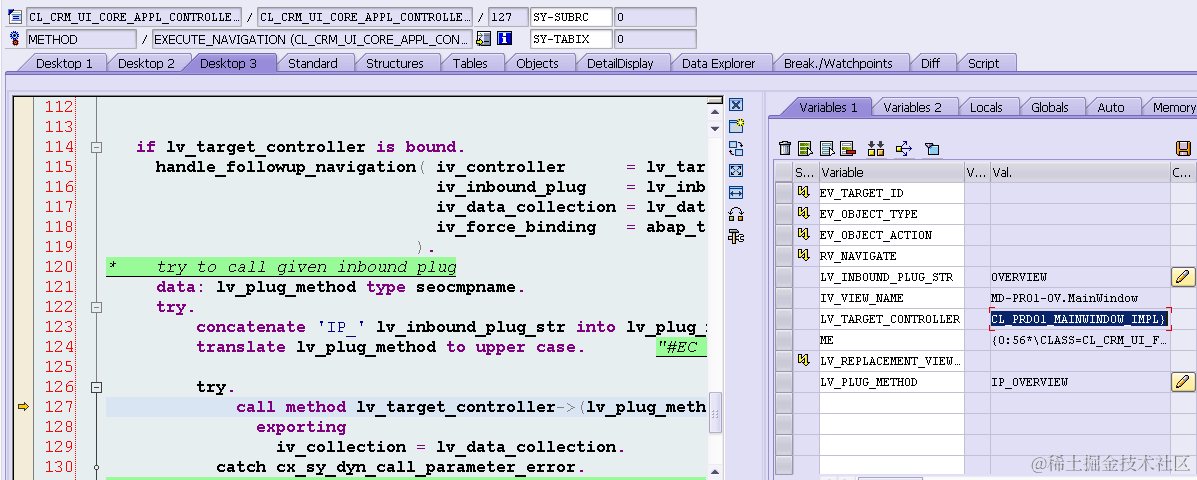Open the DetailDisplay tab
This screenshot has height=480, width=1197.
click(620, 63)
